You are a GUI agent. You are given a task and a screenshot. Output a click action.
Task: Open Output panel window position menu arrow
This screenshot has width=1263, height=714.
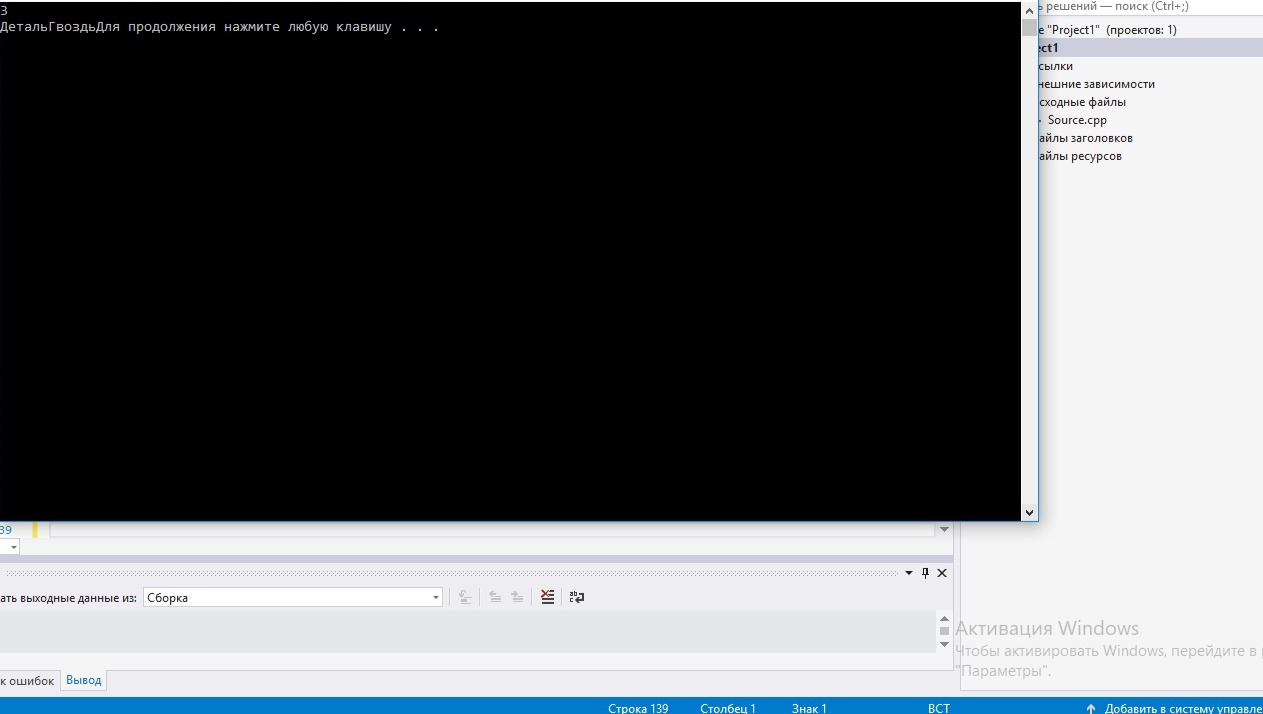click(x=909, y=573)
